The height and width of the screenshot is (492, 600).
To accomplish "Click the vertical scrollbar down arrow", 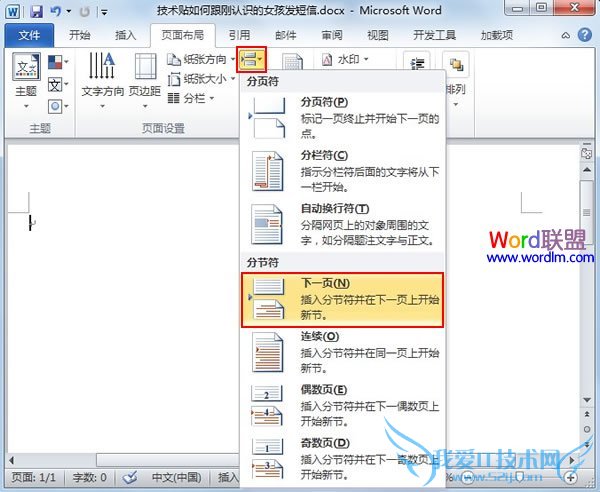I will pos(587,400).
